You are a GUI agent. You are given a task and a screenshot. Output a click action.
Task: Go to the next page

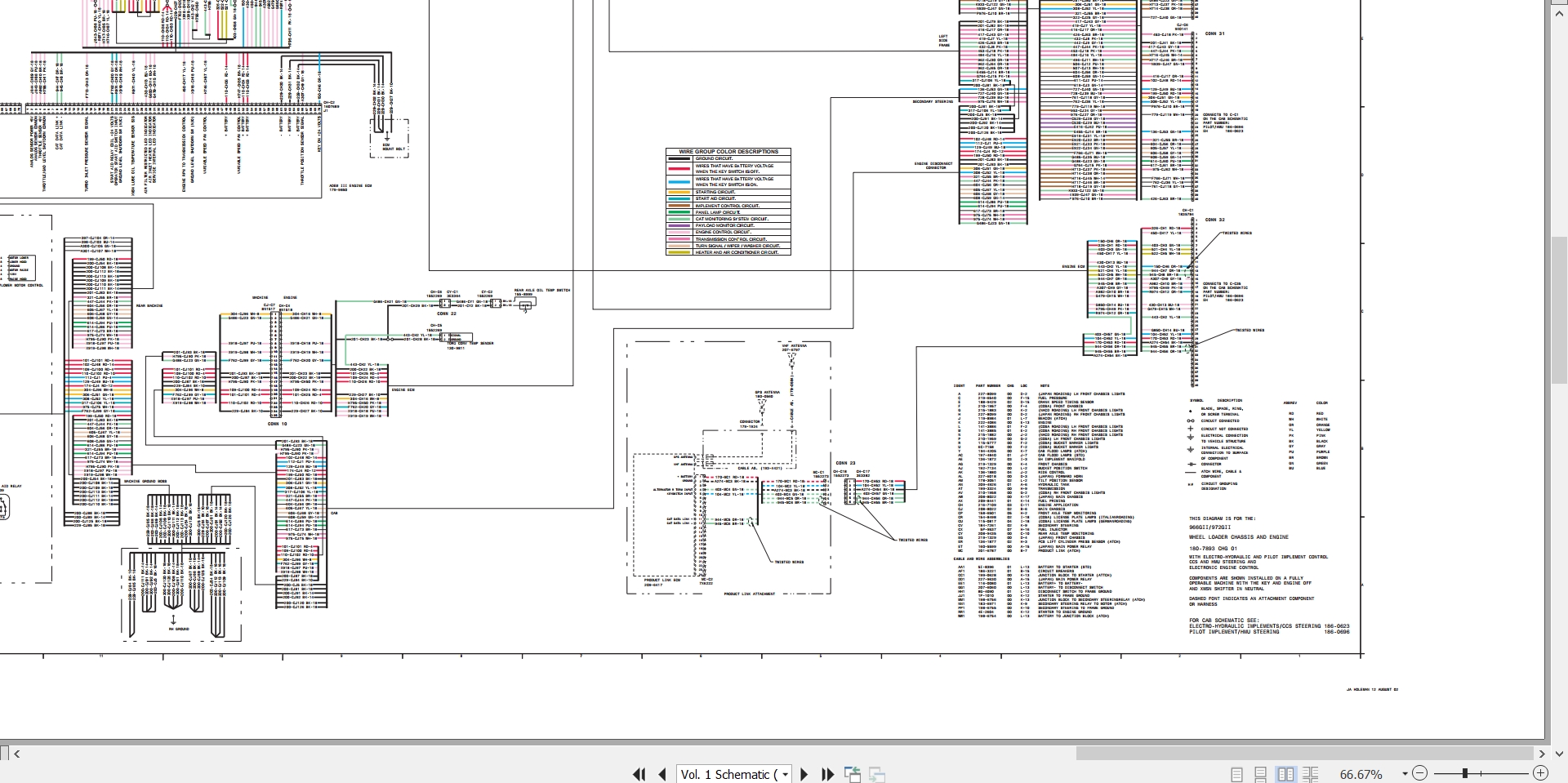click(x=804, y=774)
